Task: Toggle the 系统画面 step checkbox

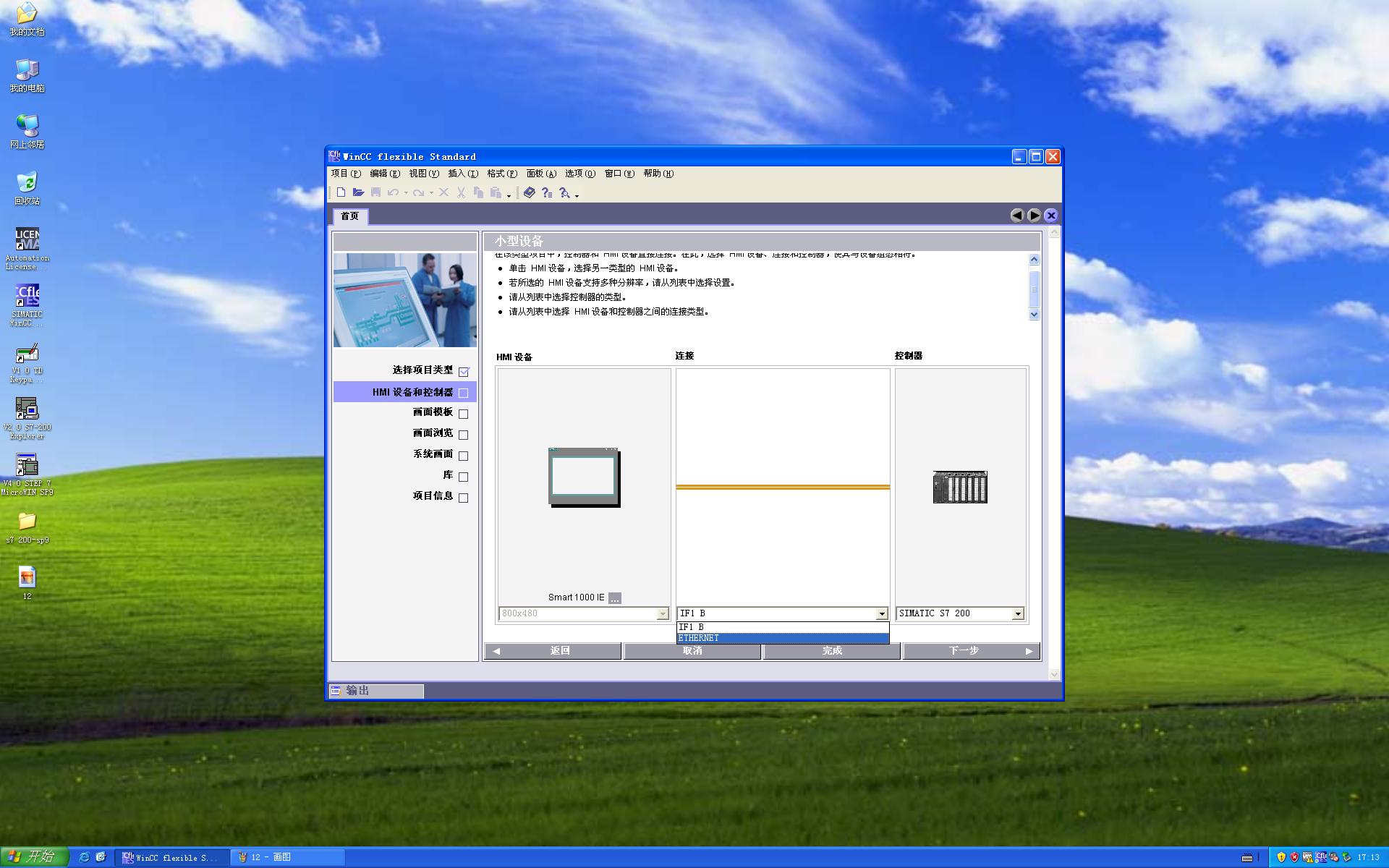Action: tap(464, 456)
